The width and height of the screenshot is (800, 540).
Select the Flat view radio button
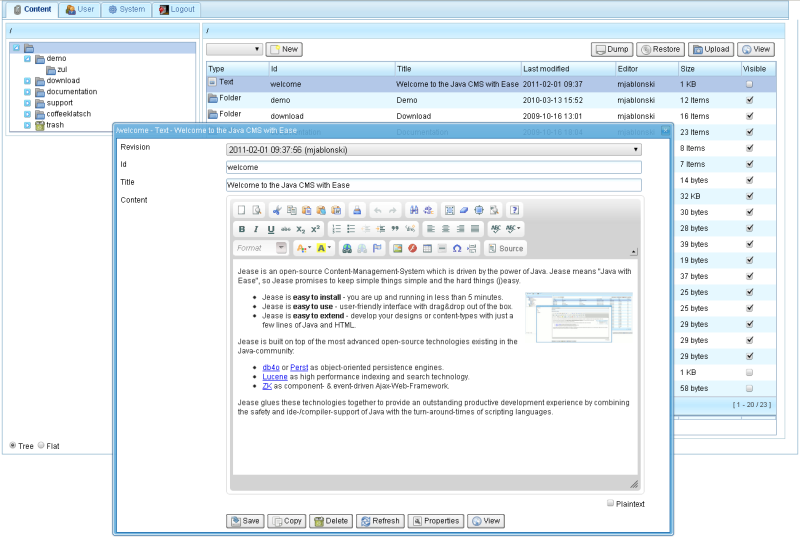41,445
